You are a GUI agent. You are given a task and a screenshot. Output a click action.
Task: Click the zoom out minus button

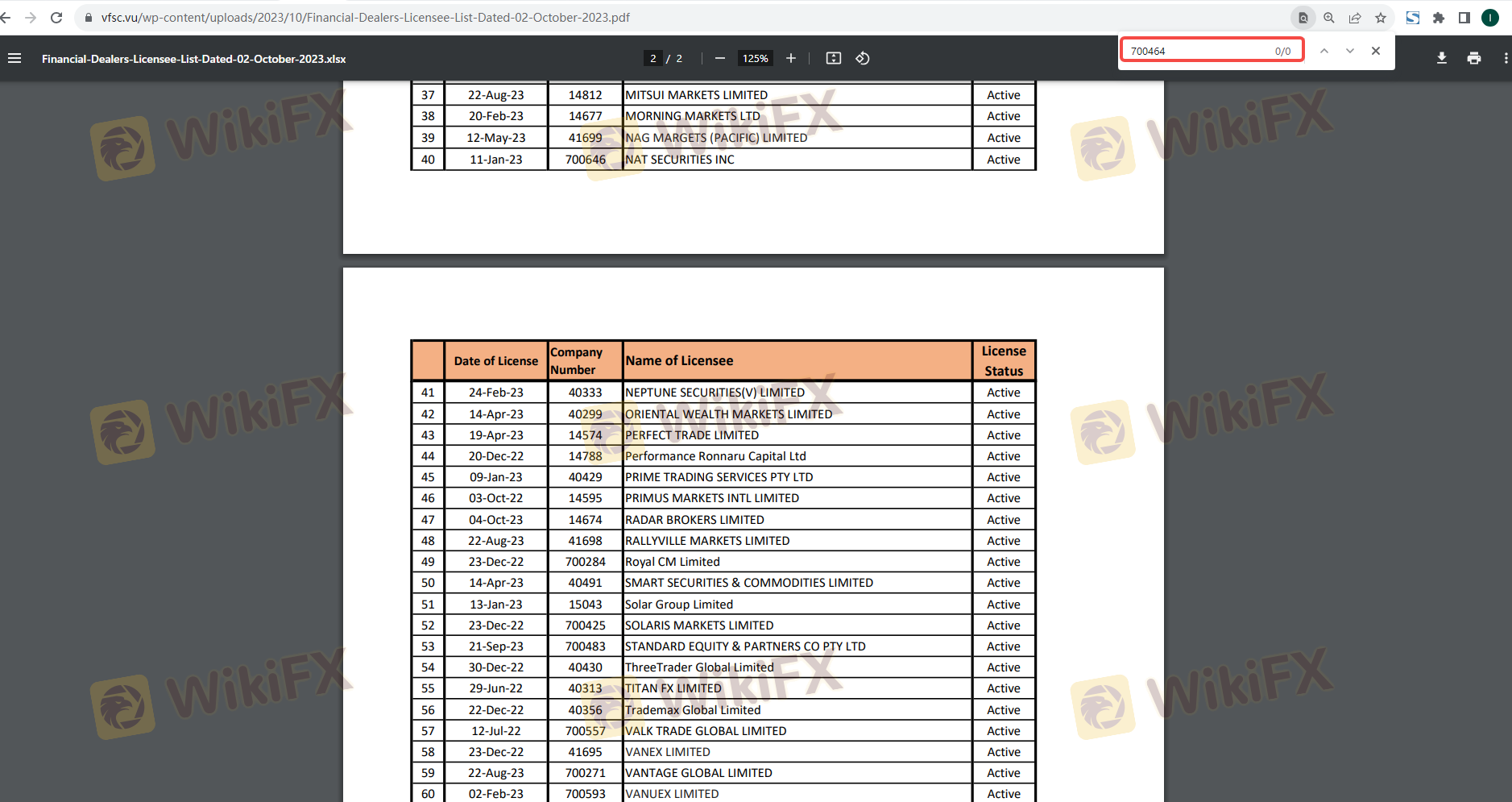click(720, 58)
